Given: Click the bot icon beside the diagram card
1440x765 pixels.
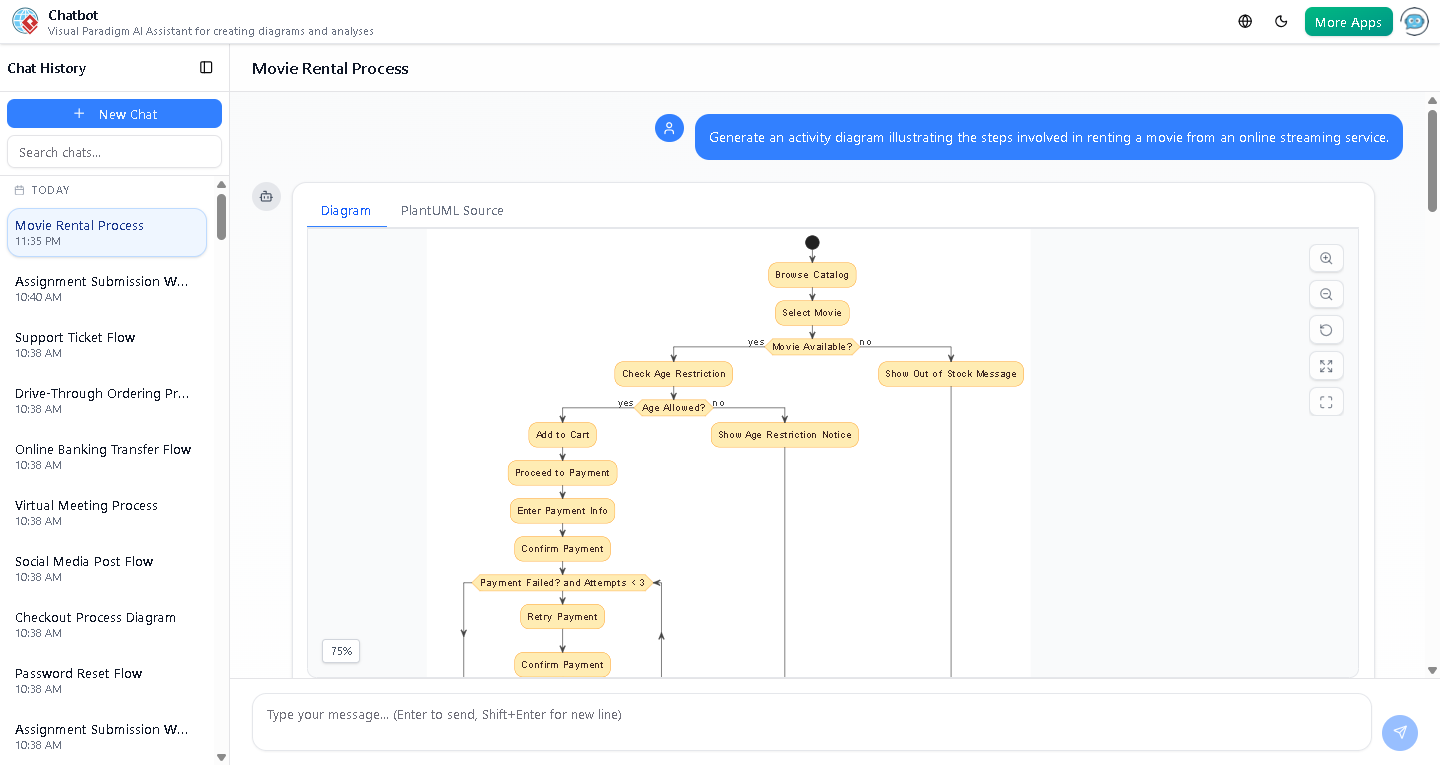Looking at the screenshot, I should pyautogui.click(x=266, y=197).
